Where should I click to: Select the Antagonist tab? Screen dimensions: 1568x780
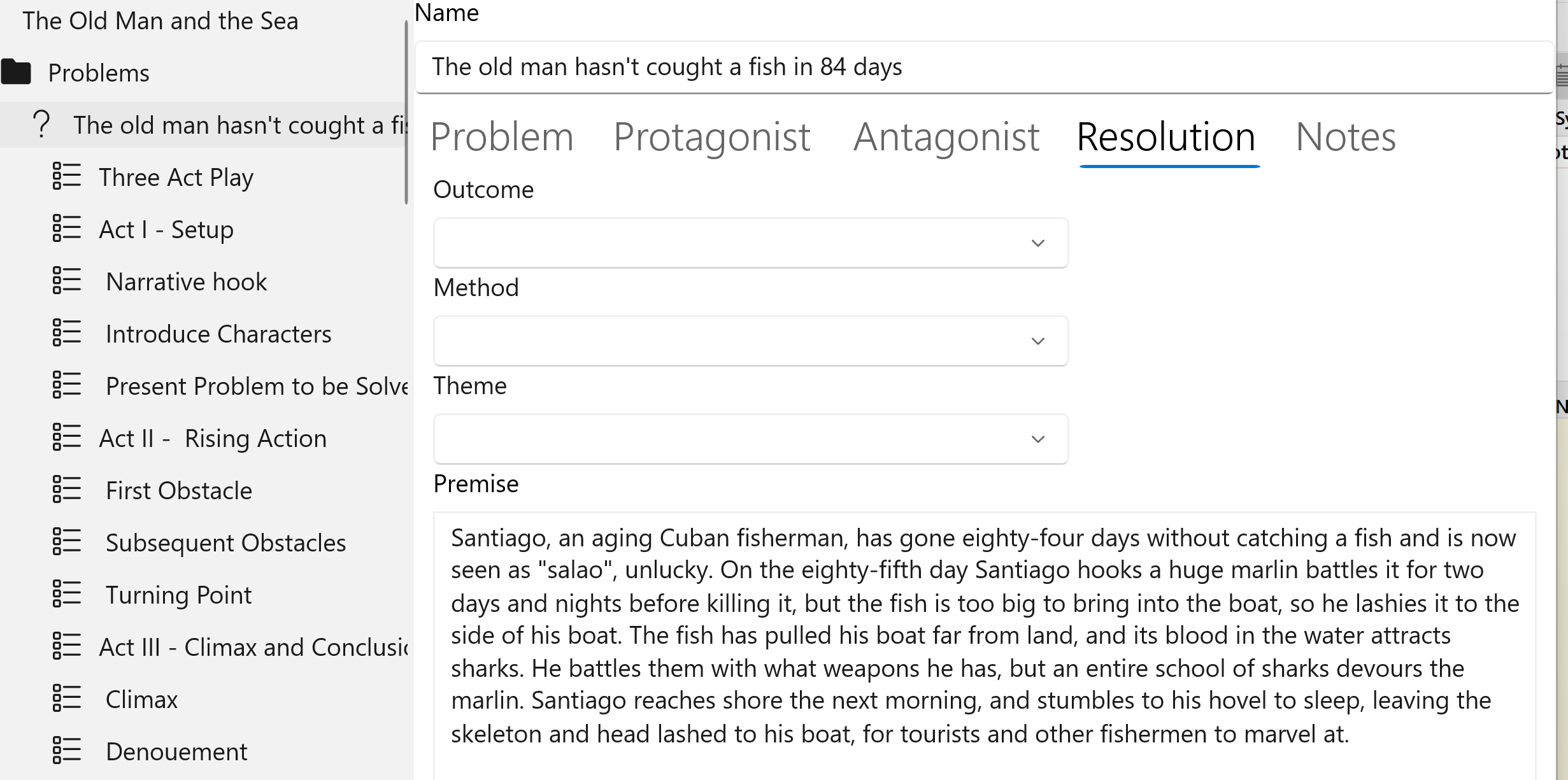pos(946,137)
